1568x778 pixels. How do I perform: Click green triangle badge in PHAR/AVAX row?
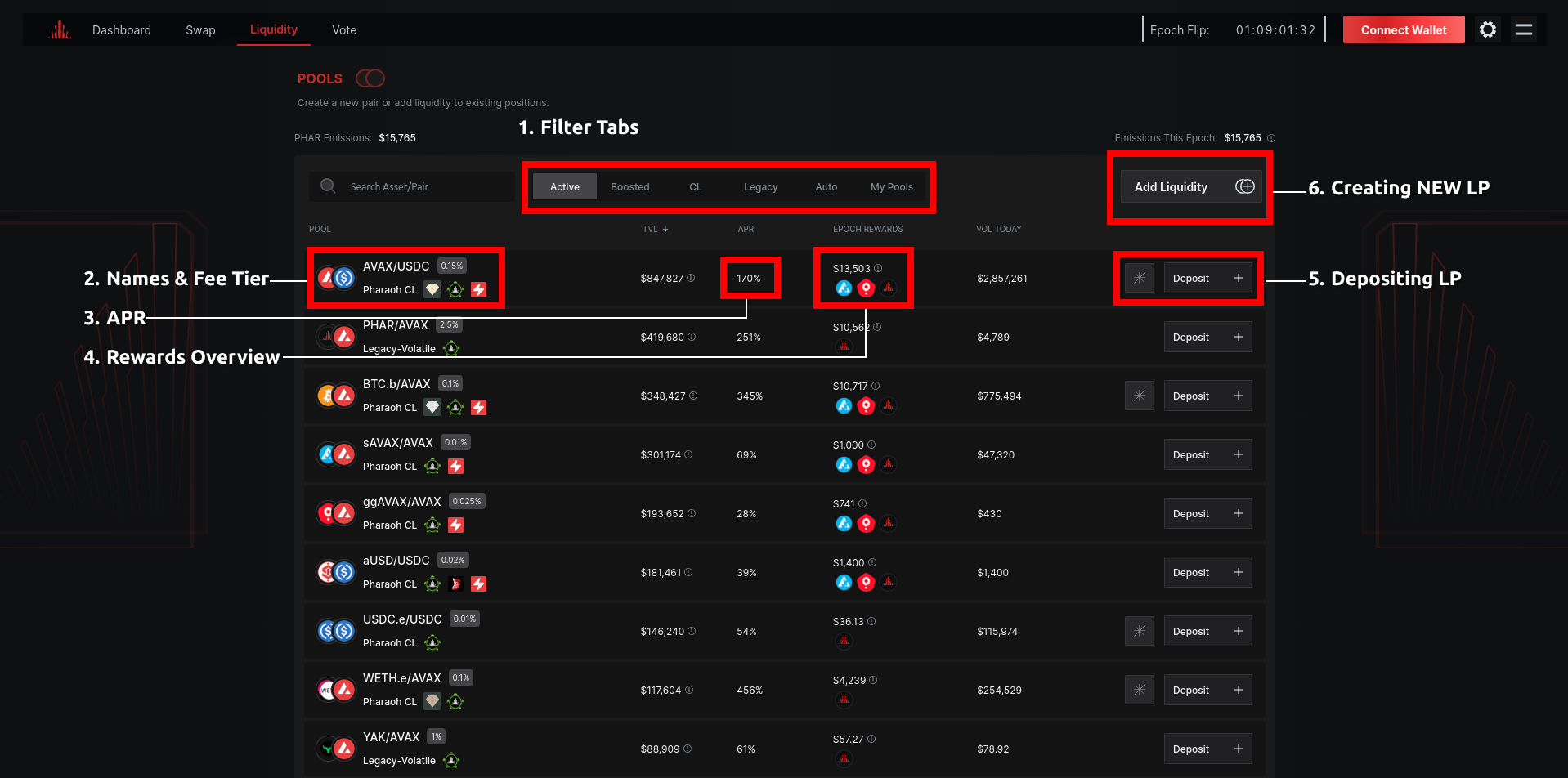451,348
